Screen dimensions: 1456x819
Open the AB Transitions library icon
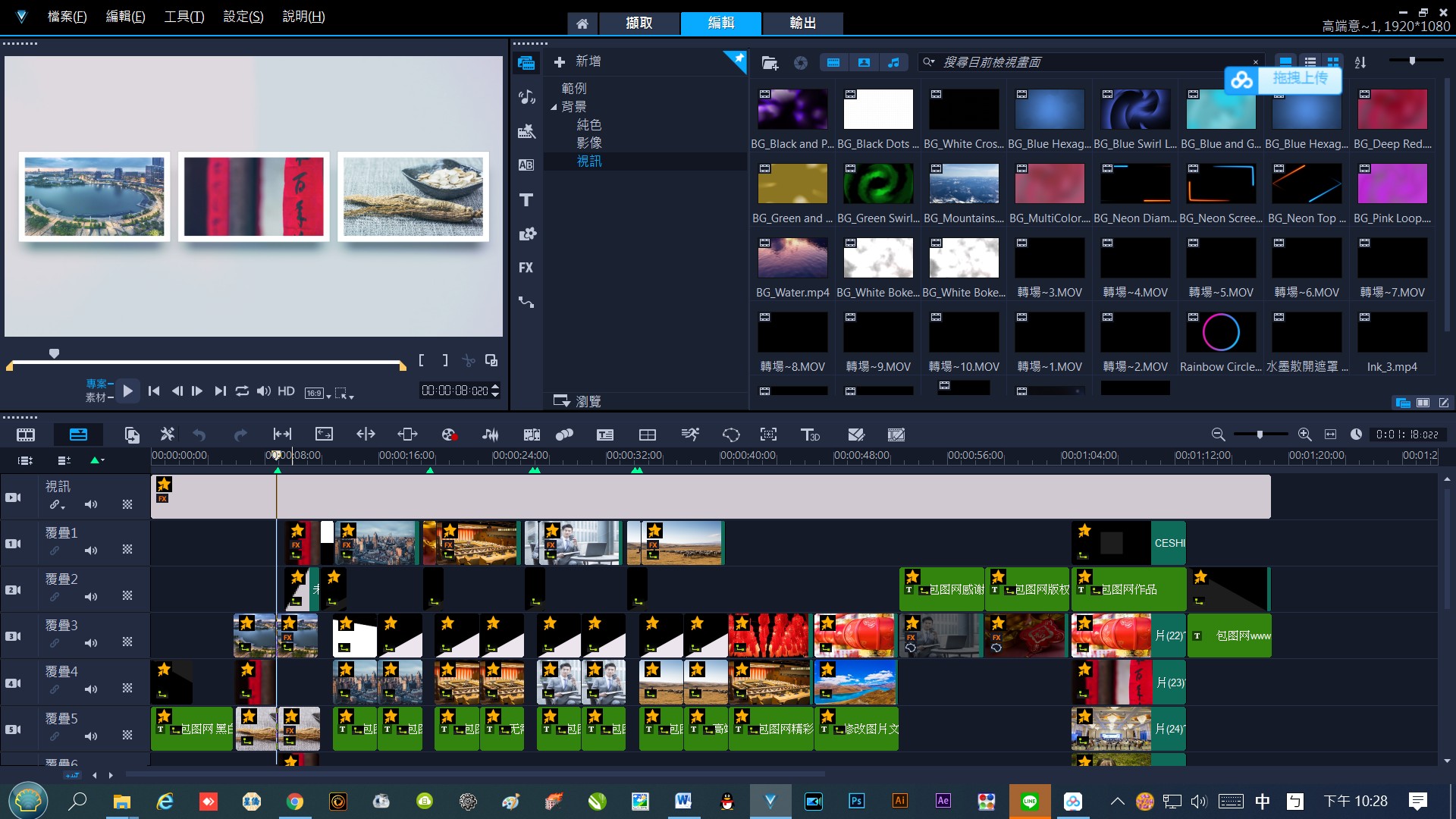[526, 165]
